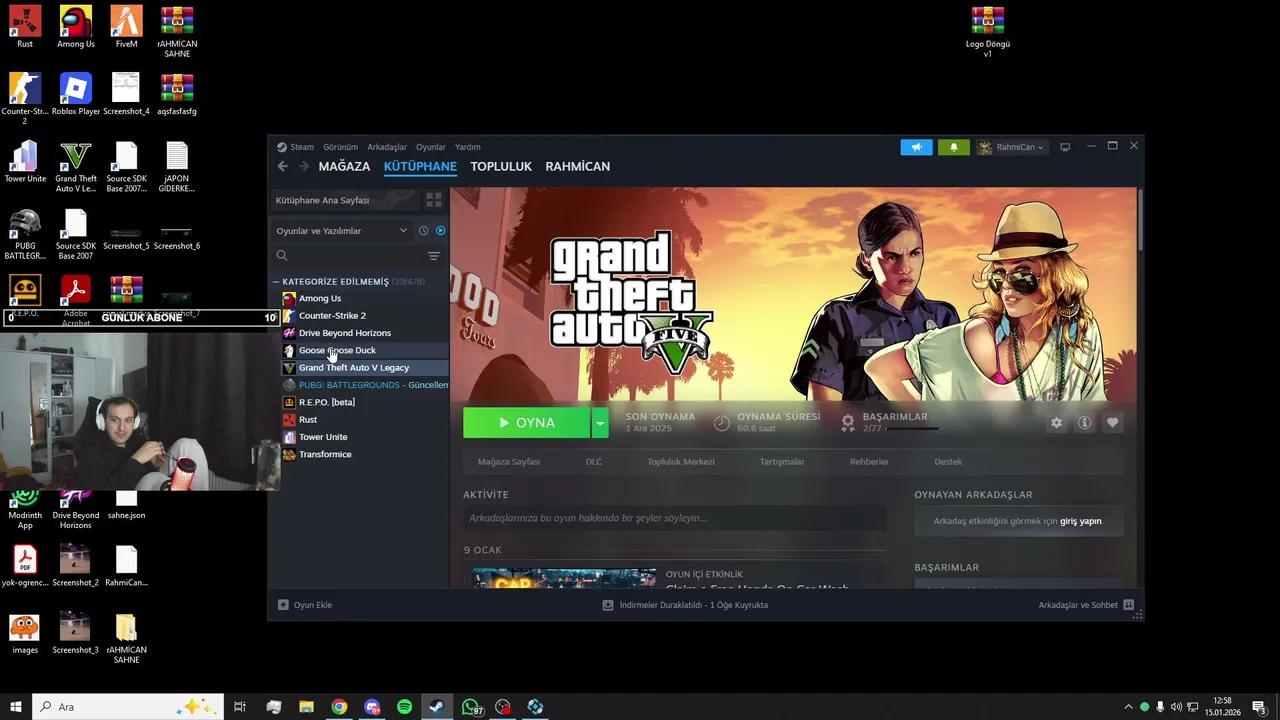Open the Rust desktop shortcut
The width and height of the screenshot is (1280, 720).
[x=25, y=27]
